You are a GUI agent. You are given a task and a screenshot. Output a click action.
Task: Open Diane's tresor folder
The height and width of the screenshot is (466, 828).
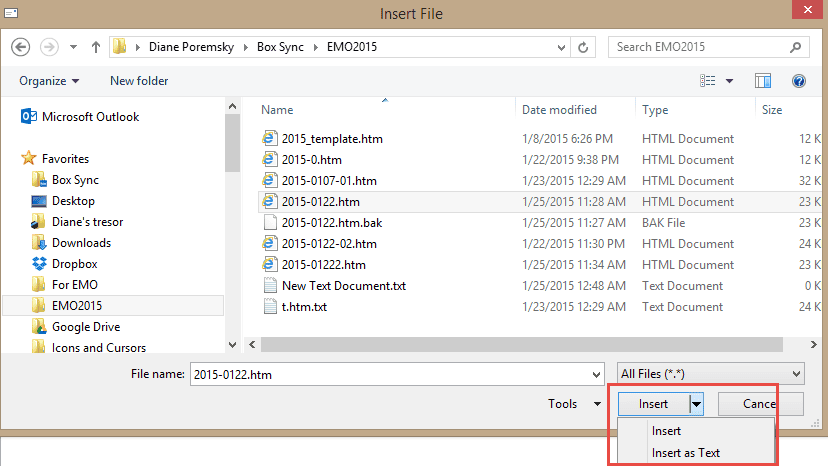[77, 222]
